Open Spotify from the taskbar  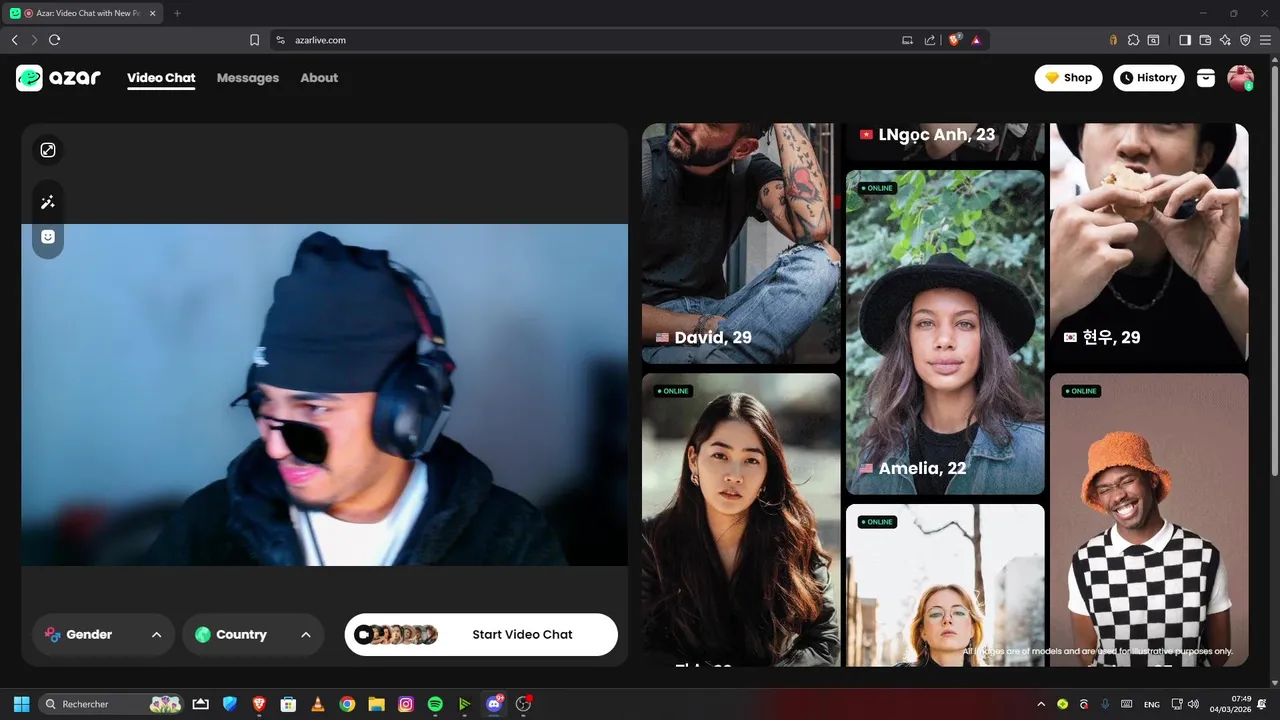[x=435, y=704]
